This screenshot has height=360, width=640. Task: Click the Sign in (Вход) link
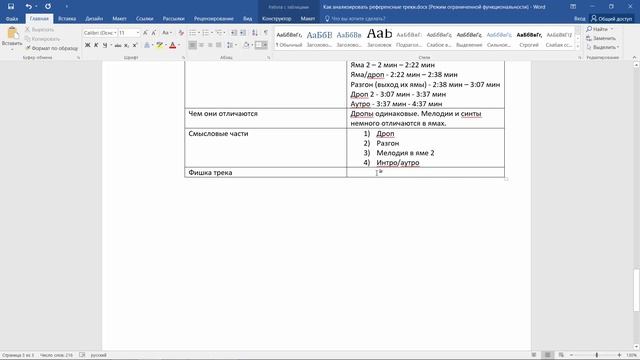click(x=579, y=19)
